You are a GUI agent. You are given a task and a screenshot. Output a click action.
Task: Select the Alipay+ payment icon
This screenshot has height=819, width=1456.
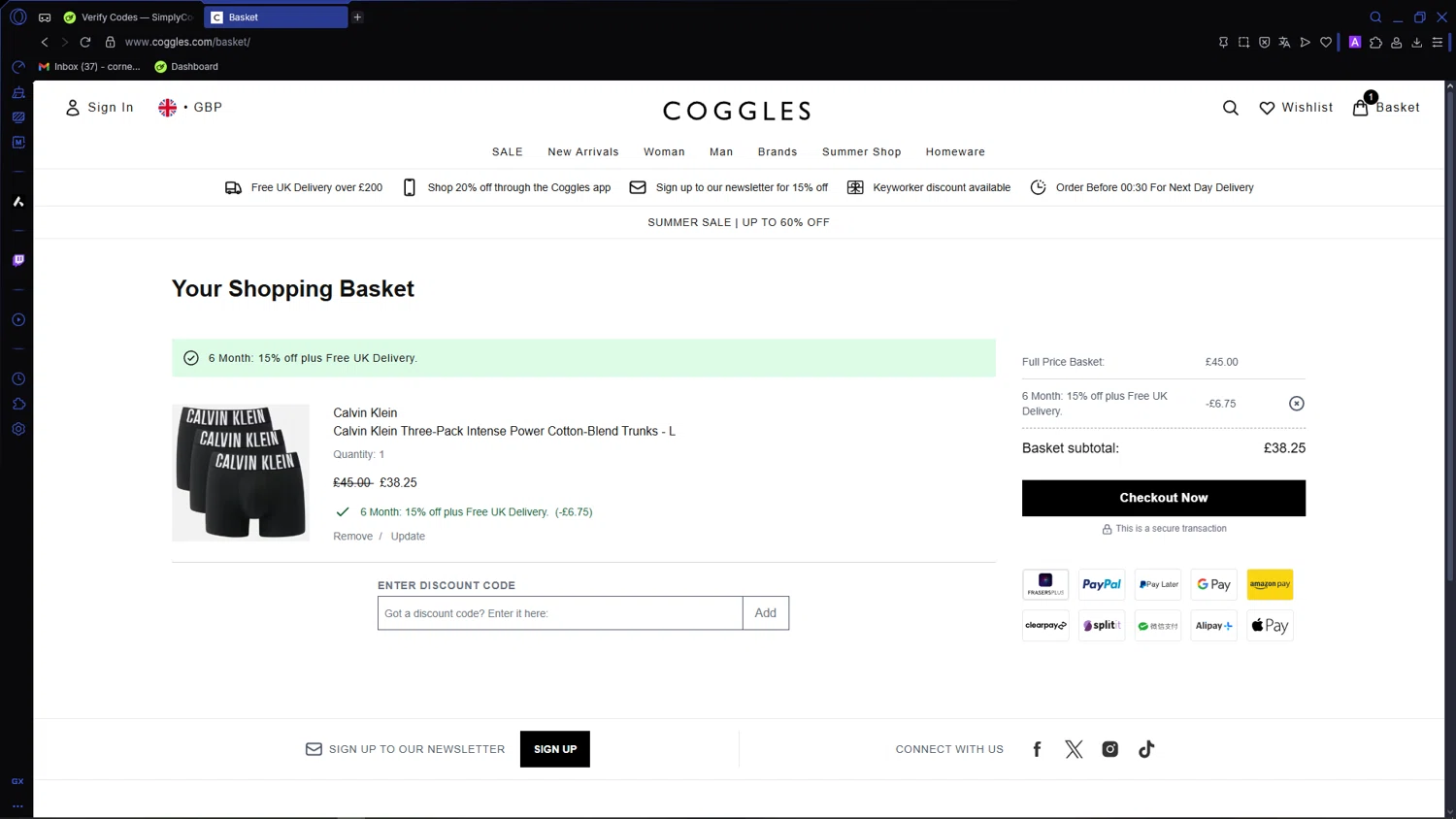point(1214,626)
